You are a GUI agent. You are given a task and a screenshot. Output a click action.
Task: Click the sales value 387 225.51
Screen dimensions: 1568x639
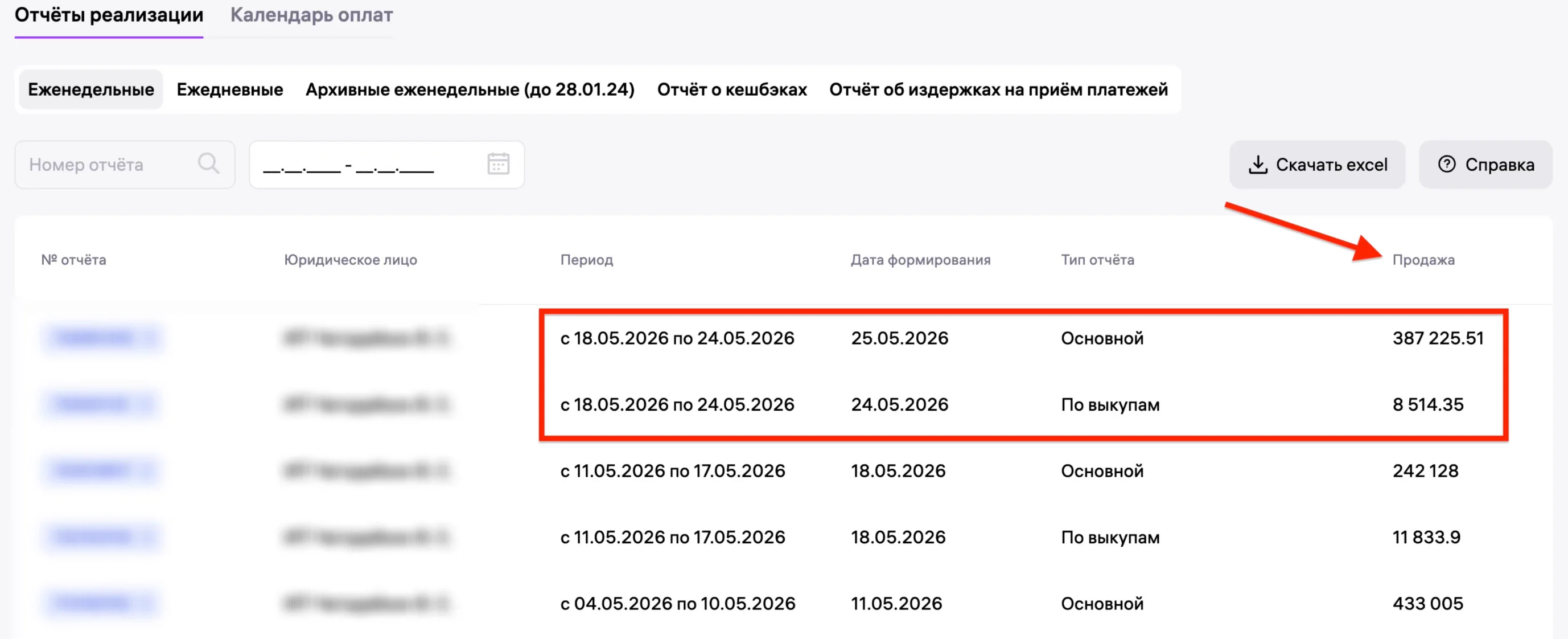pos(1438,338)
